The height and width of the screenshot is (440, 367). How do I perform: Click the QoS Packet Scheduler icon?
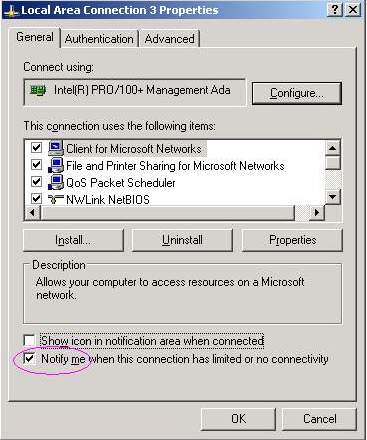click(x=56, y=182)
